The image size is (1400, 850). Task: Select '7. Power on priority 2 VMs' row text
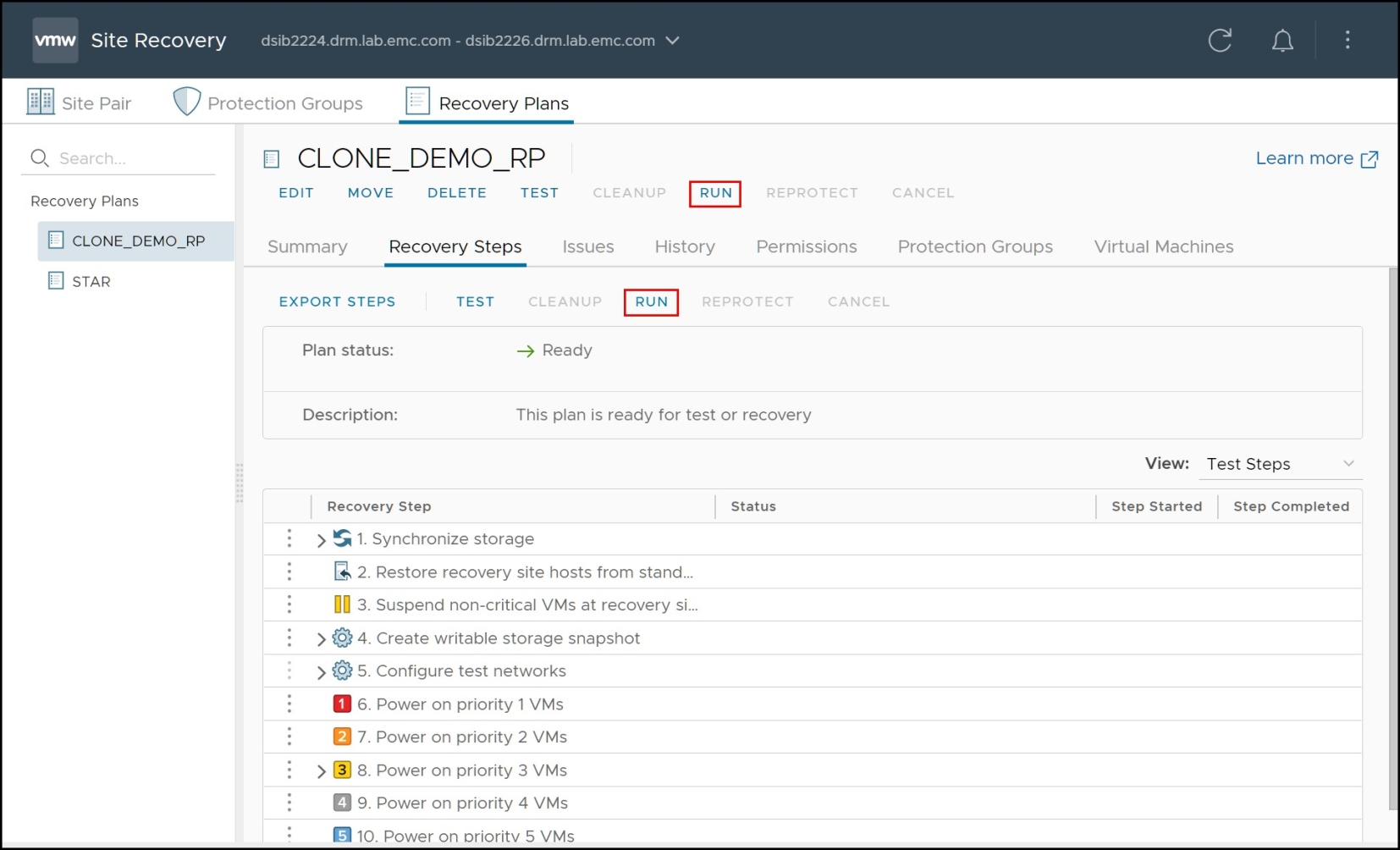(462, 737)
